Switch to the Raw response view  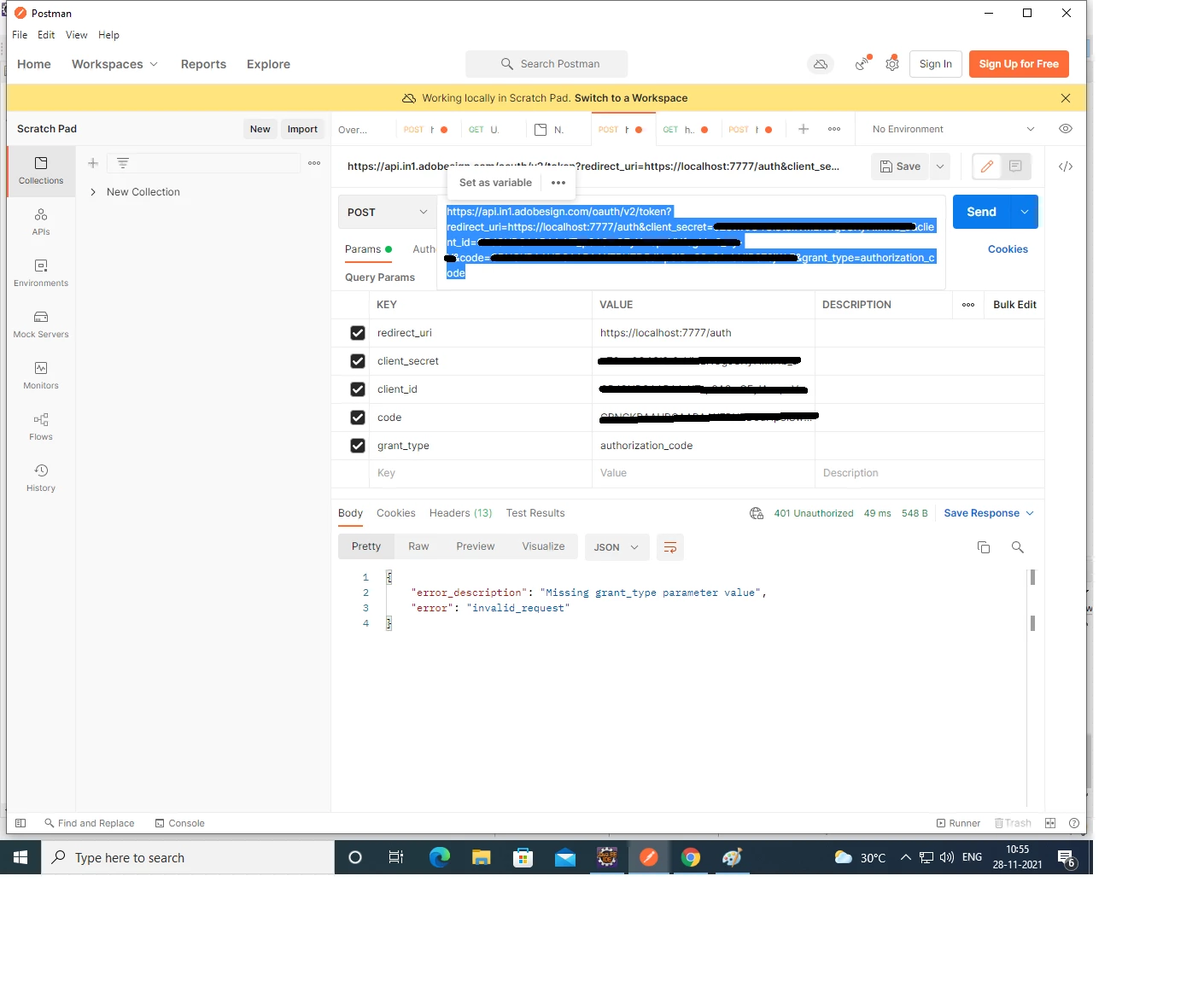(x=418, y=546)
